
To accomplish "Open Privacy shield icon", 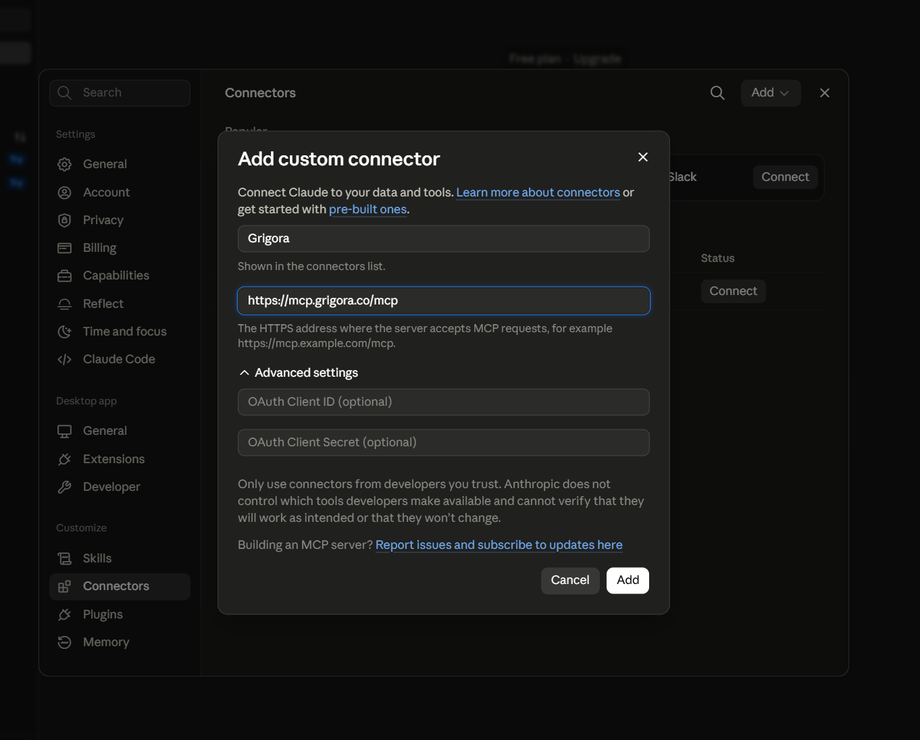I will 65,220.
